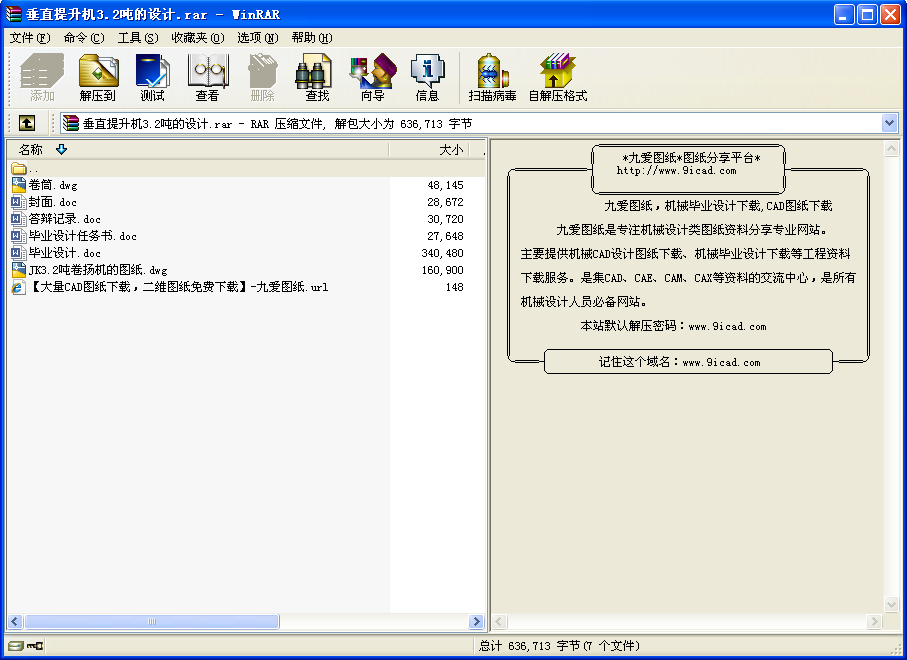Open the 文件(F) menu
Viewport: 907px width, 660px height.
pos(29,38)
